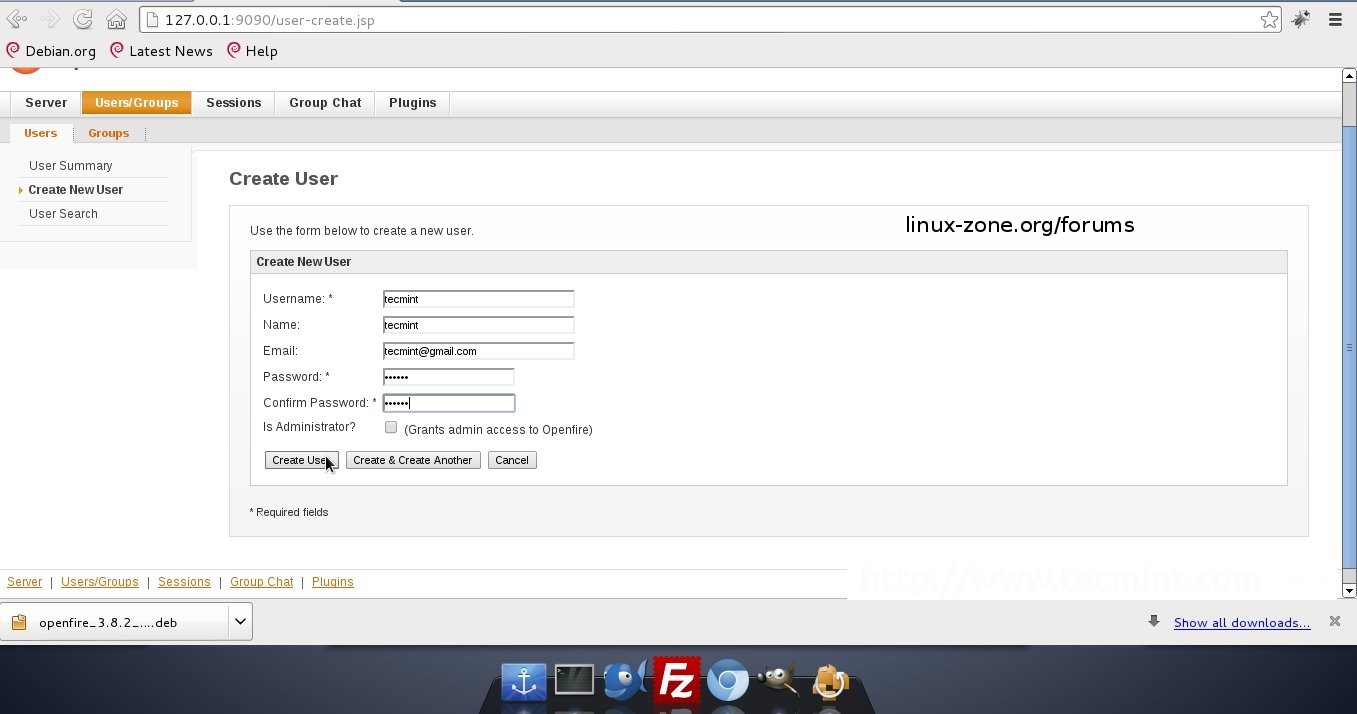Close the downloads bar

[1334, 621]
